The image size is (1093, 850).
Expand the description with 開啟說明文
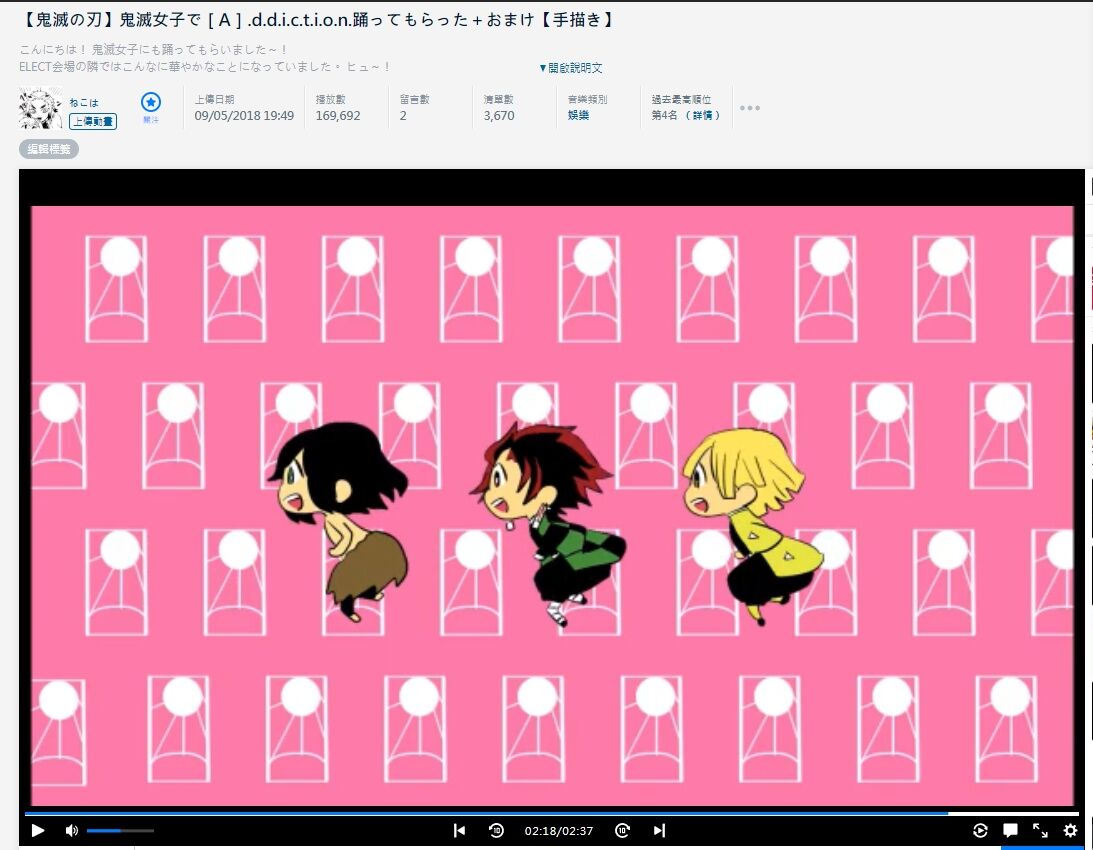coord(571,68)
